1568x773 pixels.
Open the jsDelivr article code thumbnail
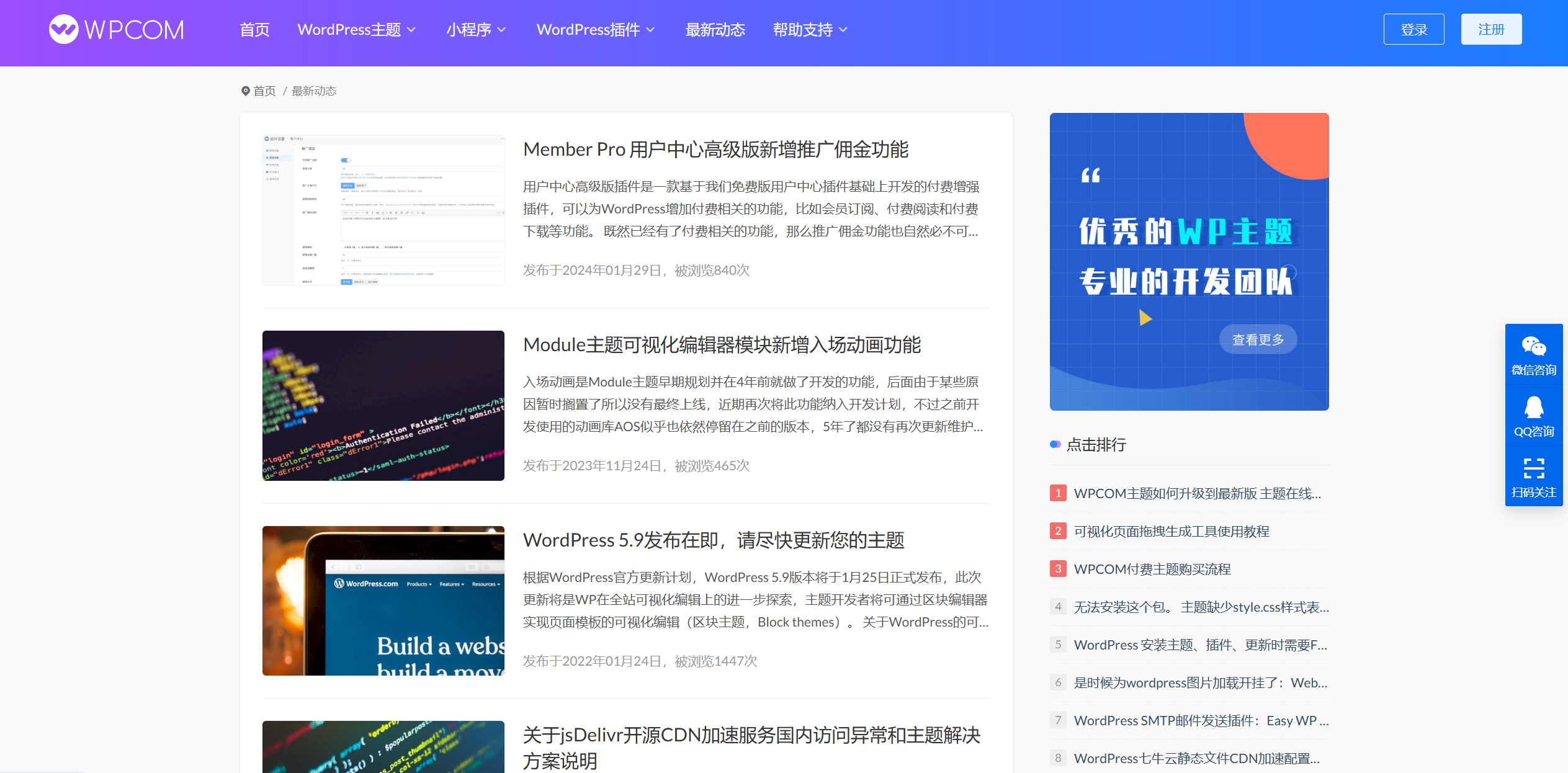point(383,747)
